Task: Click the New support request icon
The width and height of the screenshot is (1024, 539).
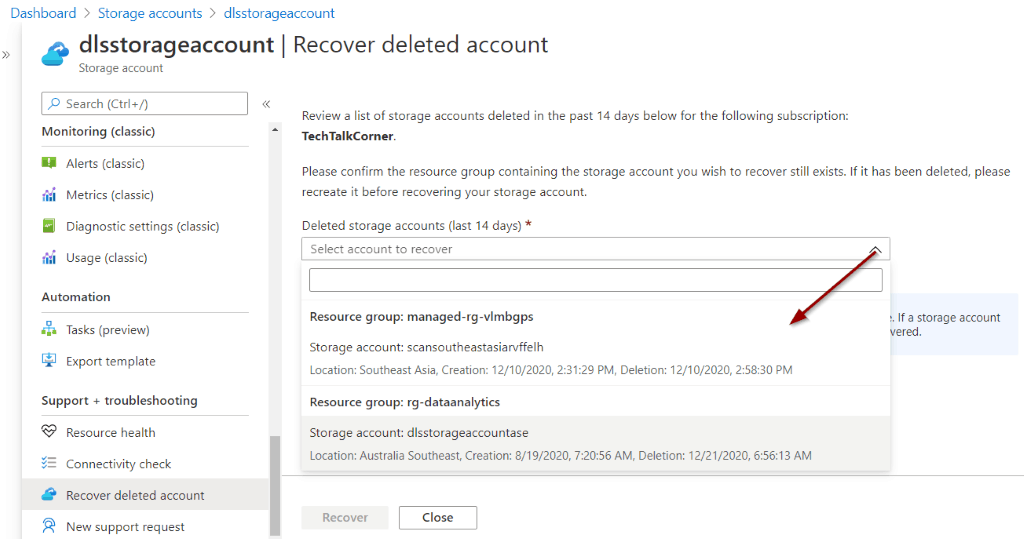Action: click(x=49, y=526)
